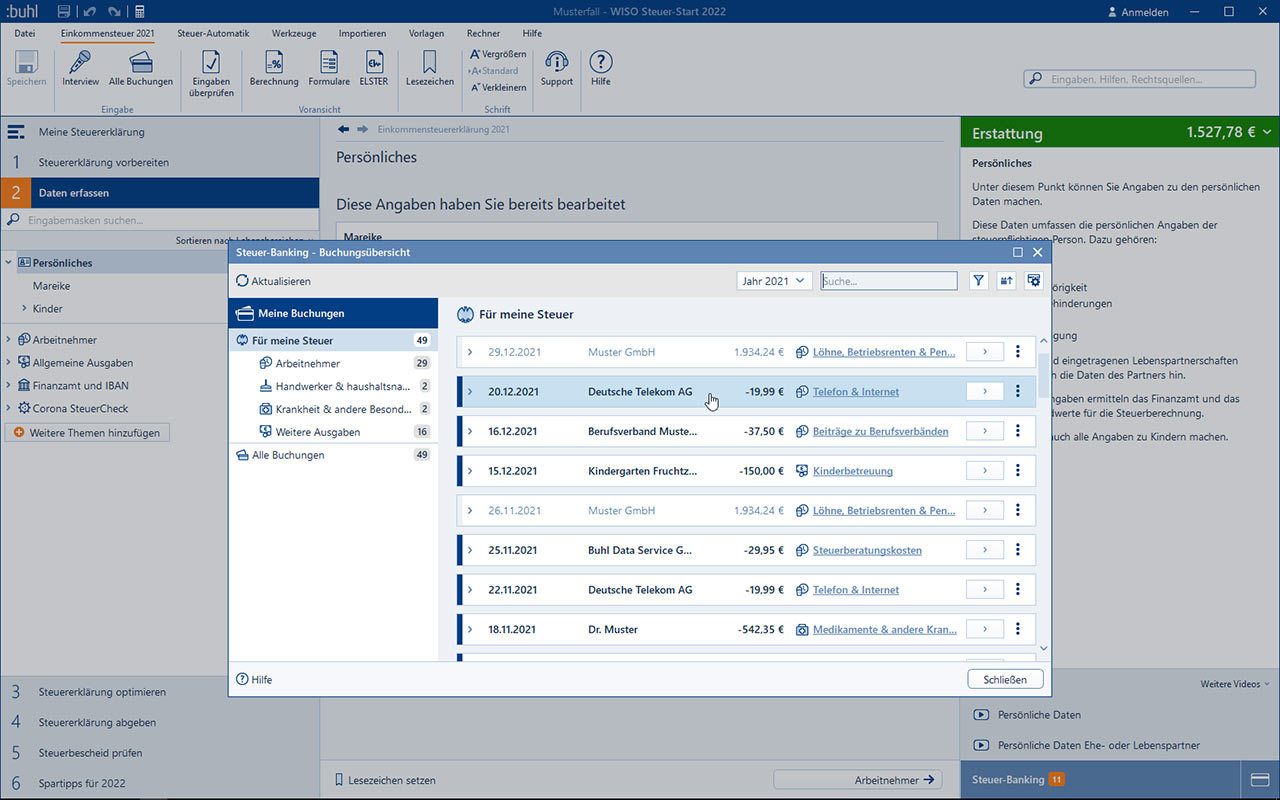This screenshot has height=800, width=1280.
Task: Click the Steuerberatungskosten category link
Action: (x=867, y=550)
